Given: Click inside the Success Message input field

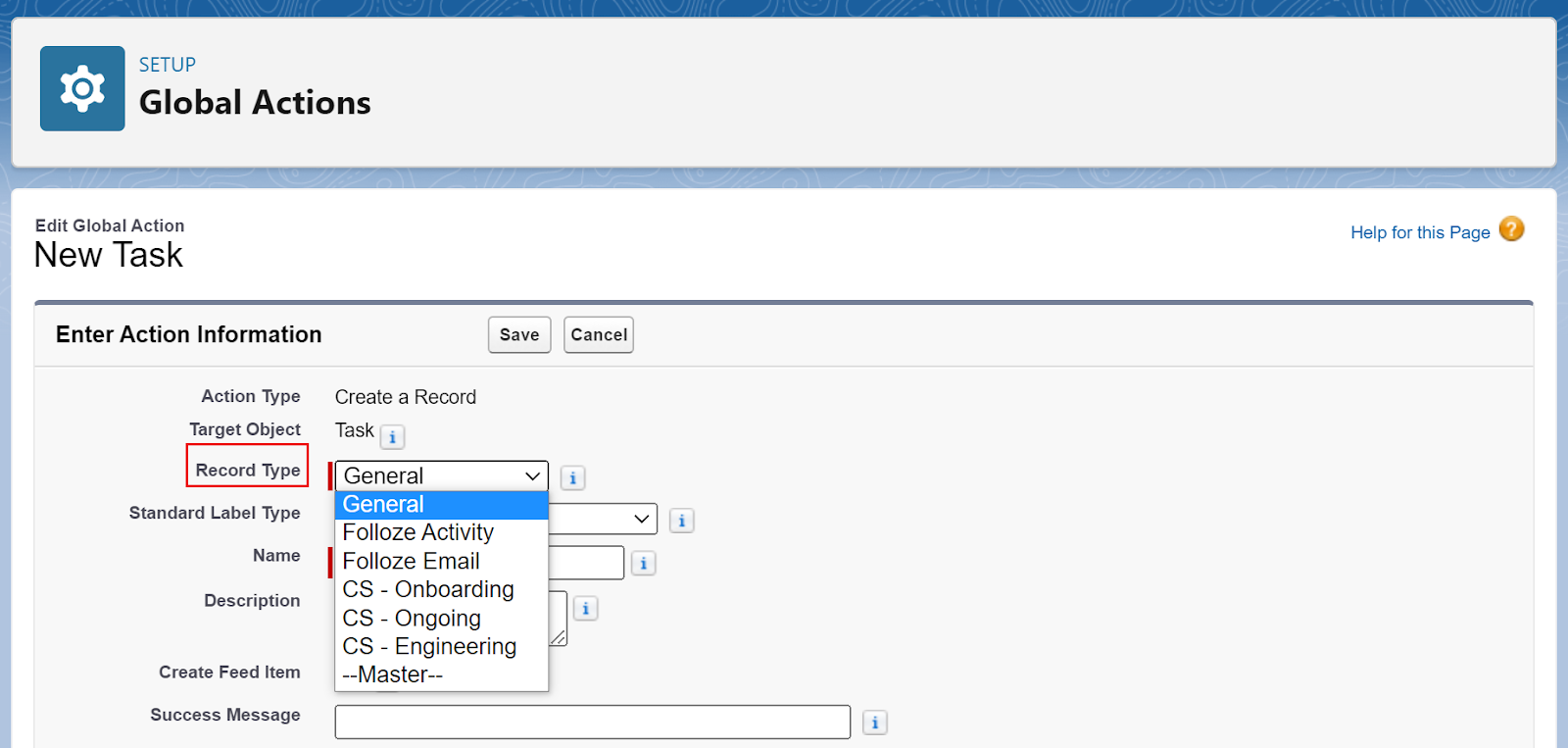Looking at the screenshot, I should point(592,722).
